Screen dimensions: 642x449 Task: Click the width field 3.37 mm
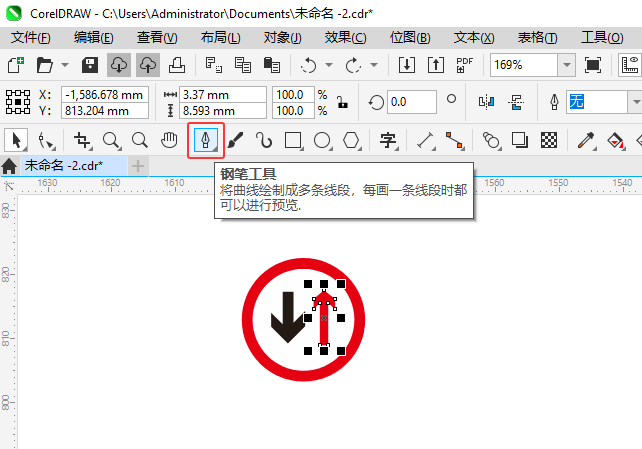click(223, 95)
